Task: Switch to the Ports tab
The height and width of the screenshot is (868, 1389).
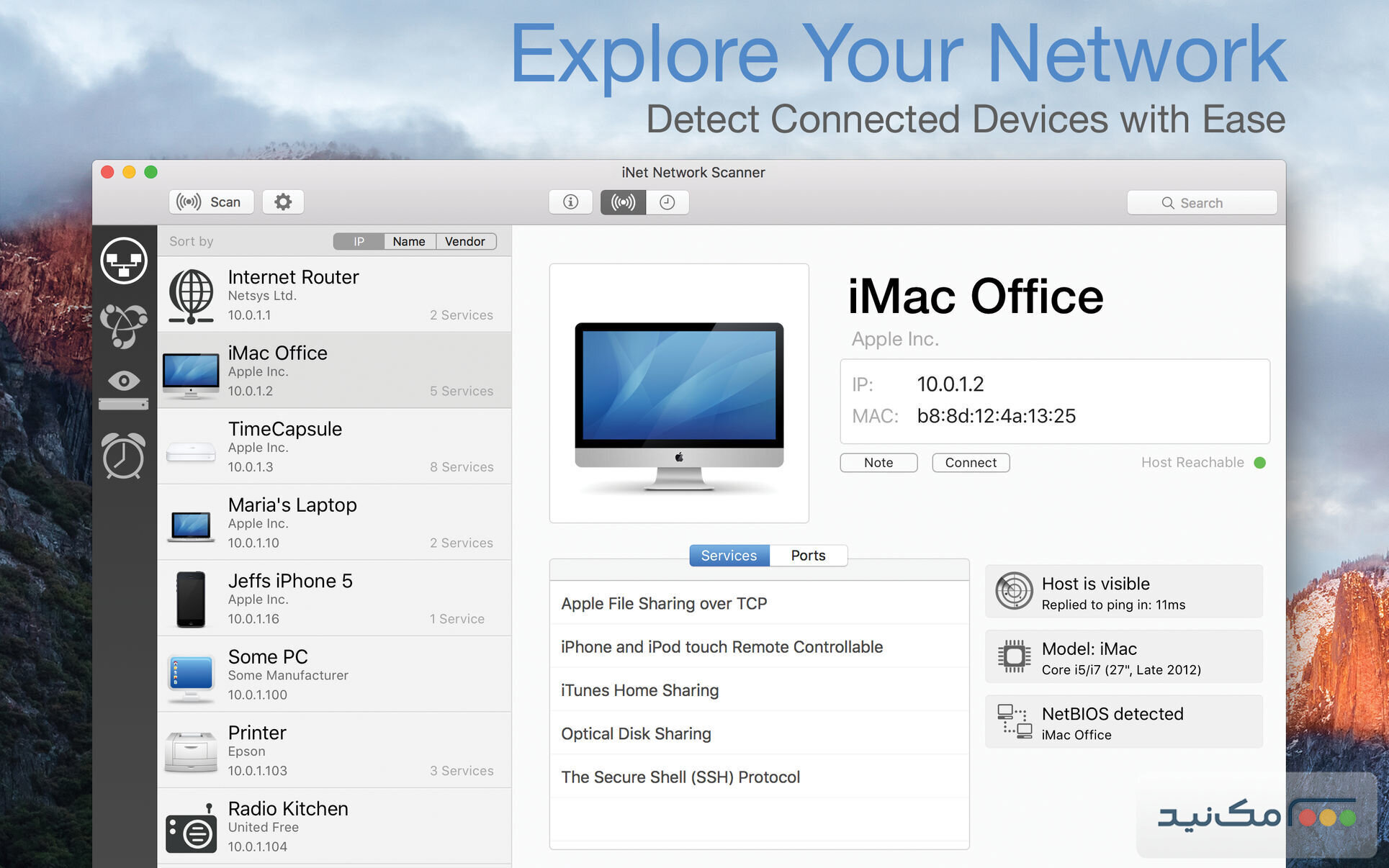Action: pyautogui.click(x=807, y=555)
